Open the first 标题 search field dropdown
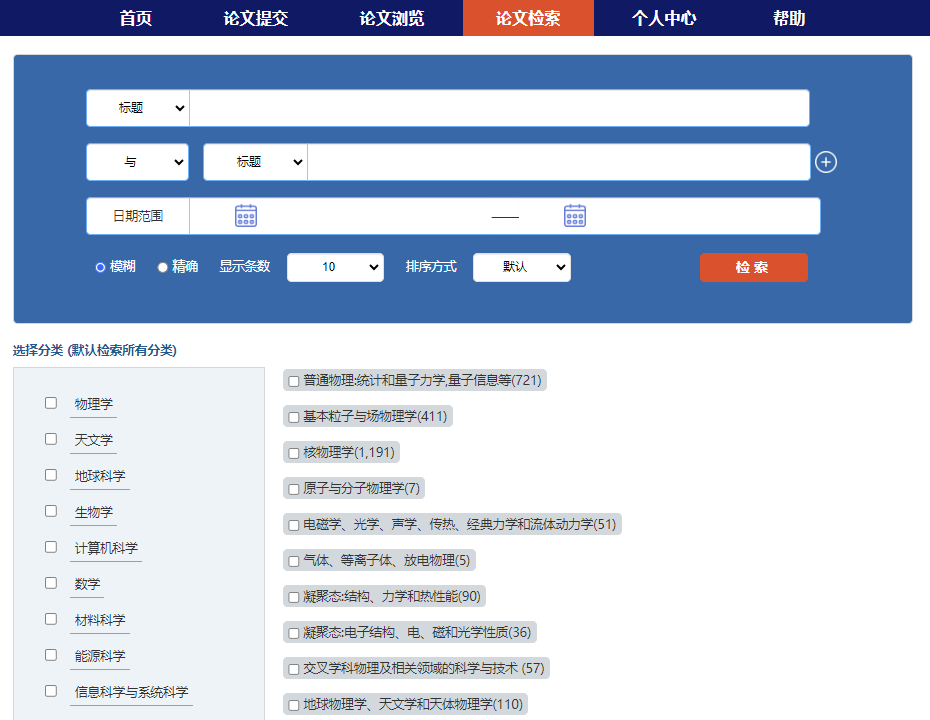This screenshot has width=930, height=720. click(138, 108)
